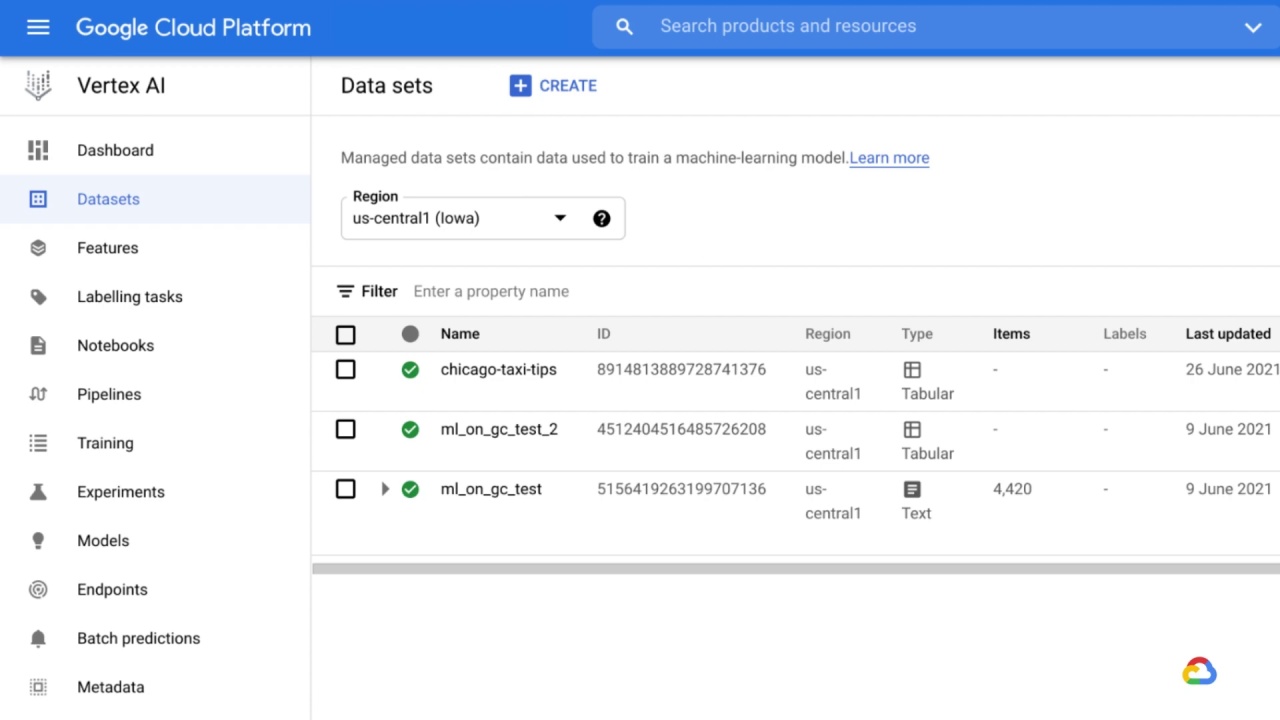
Task: Click the Dashboard sidebar icon
Action: (38, 150)
